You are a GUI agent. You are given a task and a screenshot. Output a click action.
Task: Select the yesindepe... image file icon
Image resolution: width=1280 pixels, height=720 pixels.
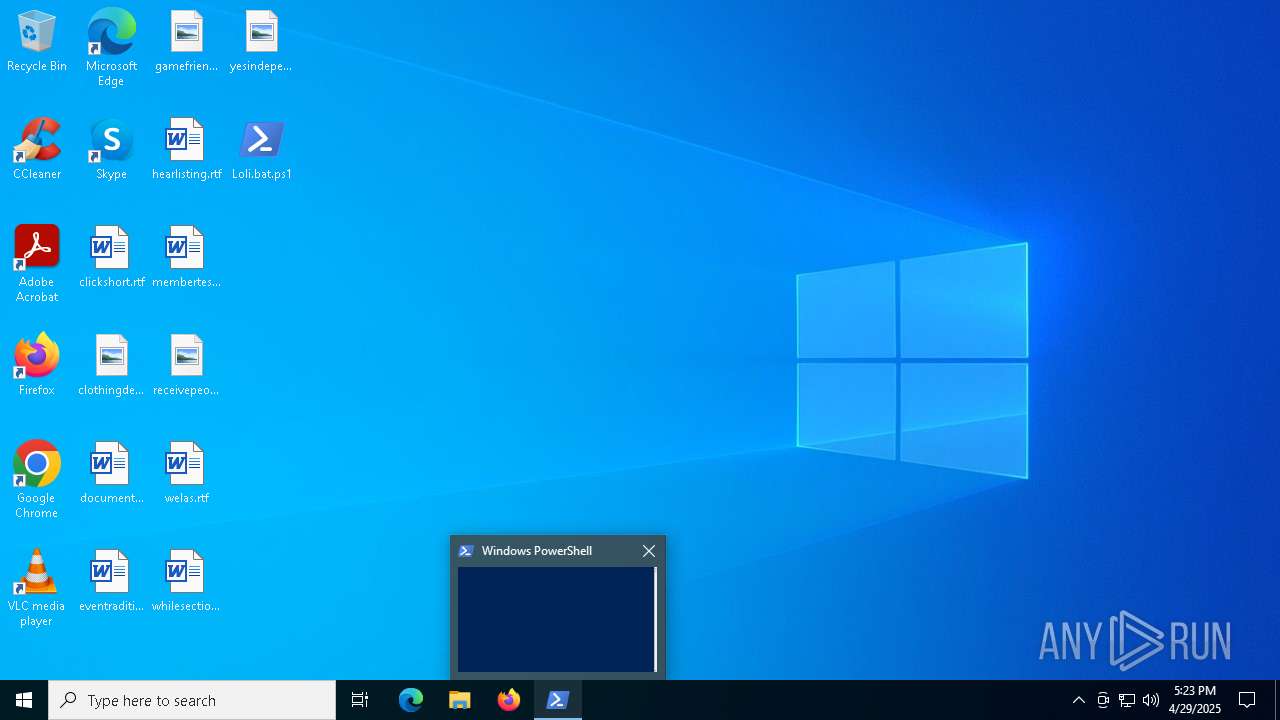(x=261, y=42)
